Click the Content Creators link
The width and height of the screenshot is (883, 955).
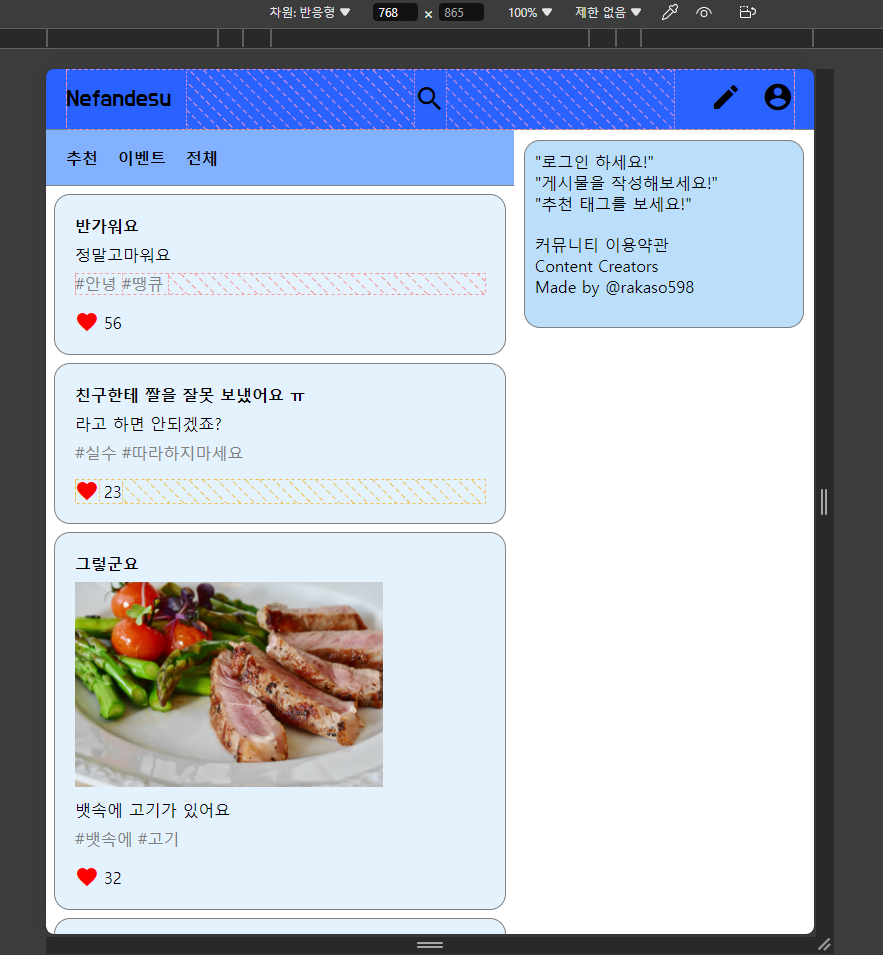596,266
